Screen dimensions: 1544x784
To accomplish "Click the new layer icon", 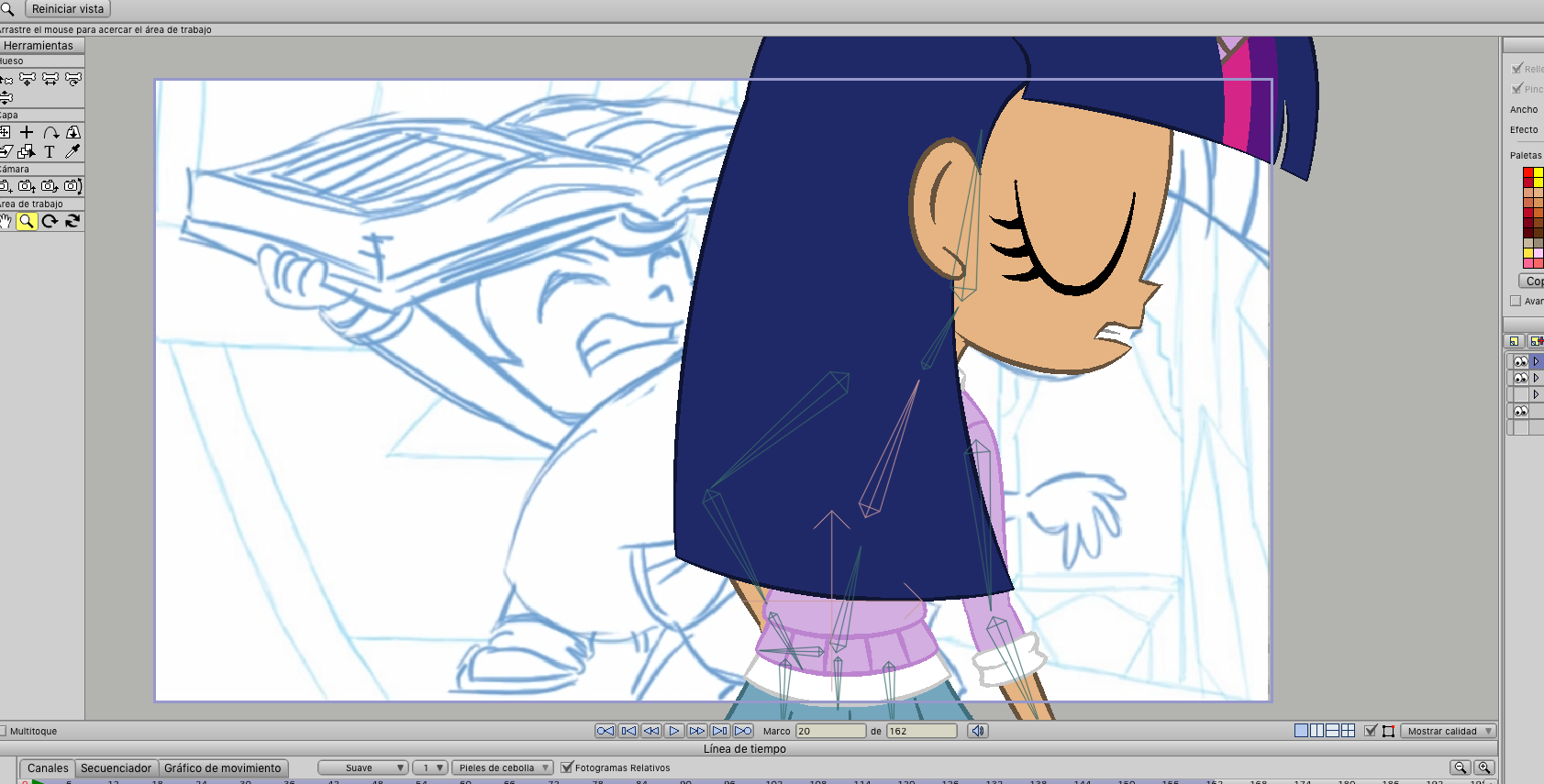I will point(1515,341).
